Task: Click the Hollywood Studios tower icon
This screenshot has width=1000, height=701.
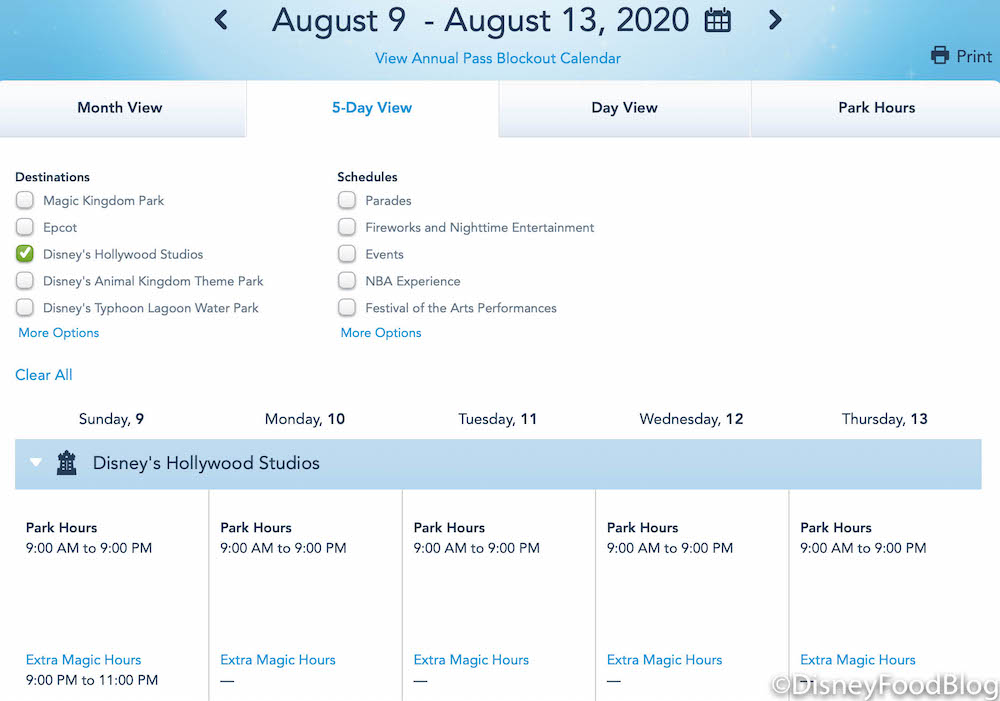Action: (67, 463)
